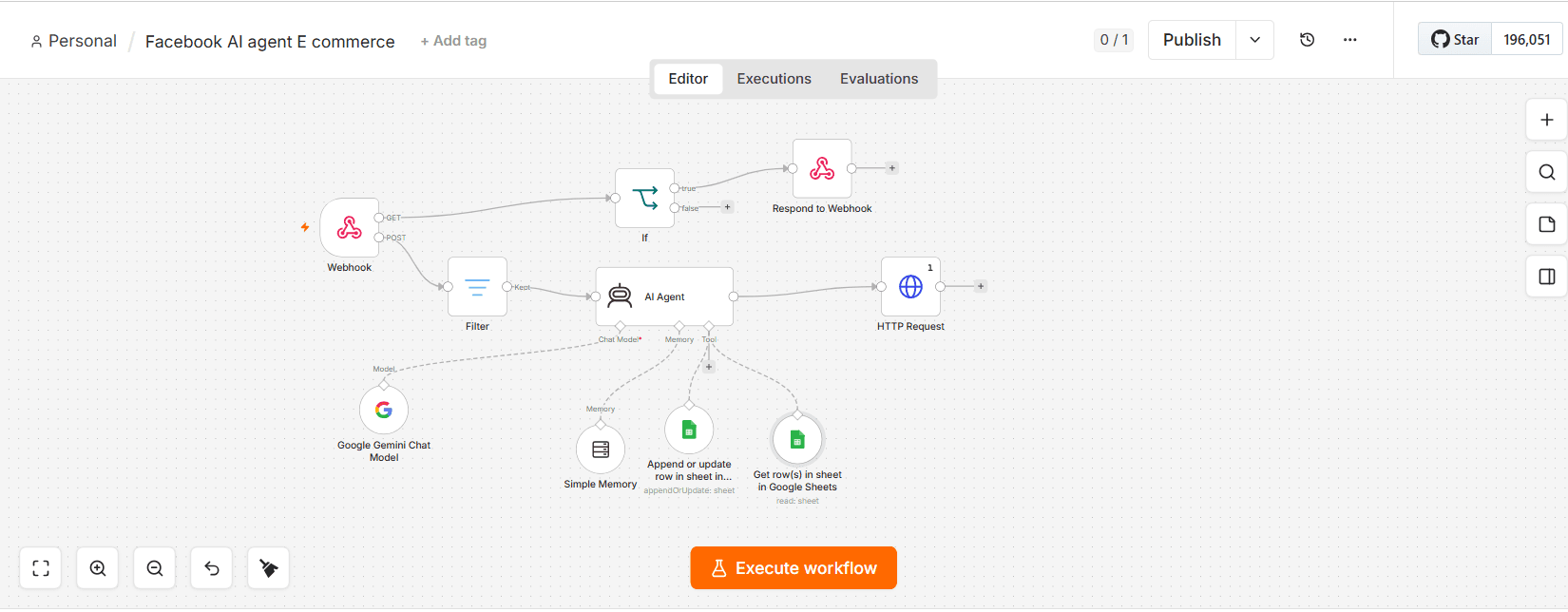Add node after the HTTP Request output

tap(981, 286)
